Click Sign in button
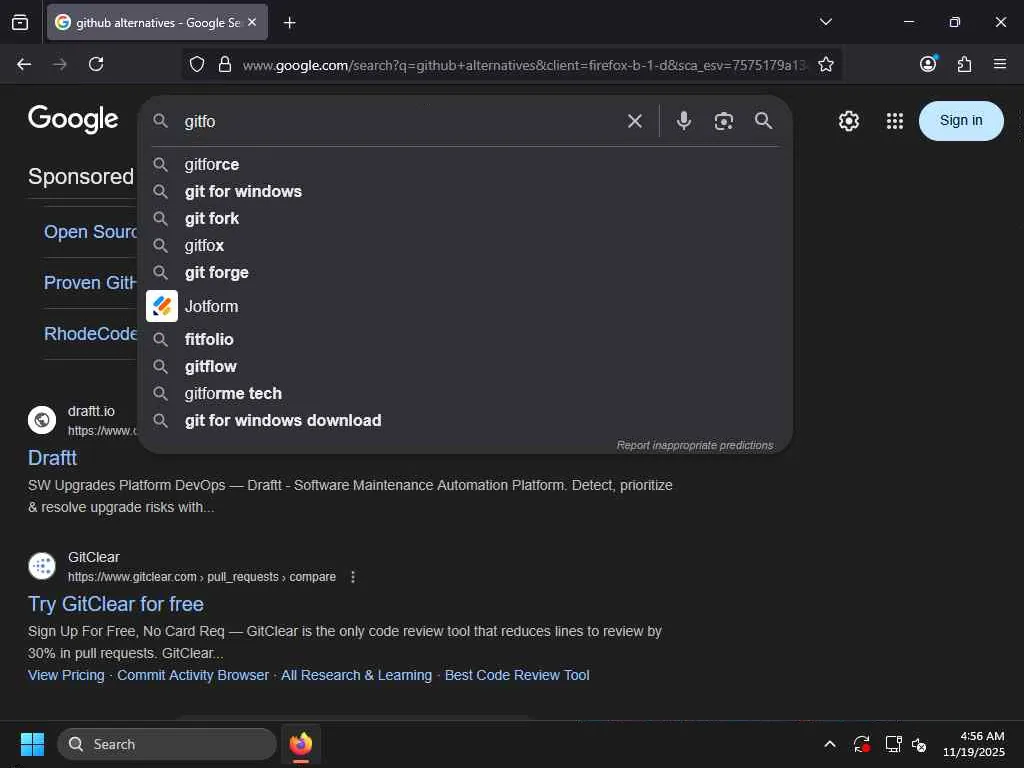 pyautogui.click(x=961, y=121)
